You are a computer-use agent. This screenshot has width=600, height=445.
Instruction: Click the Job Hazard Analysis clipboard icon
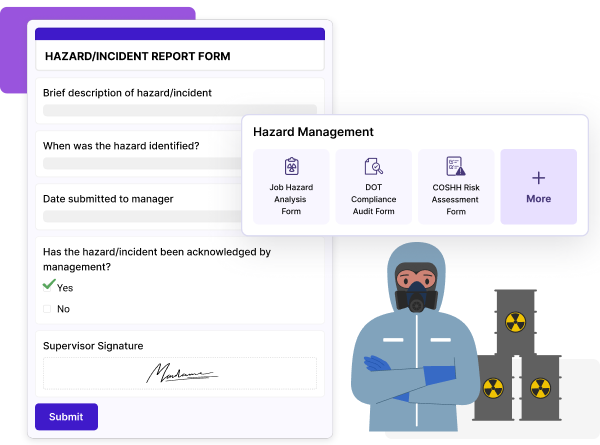(291, 166)
